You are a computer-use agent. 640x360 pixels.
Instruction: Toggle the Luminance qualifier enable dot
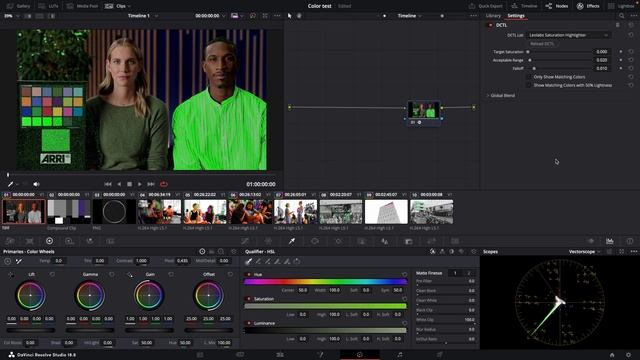pos(249,323)
